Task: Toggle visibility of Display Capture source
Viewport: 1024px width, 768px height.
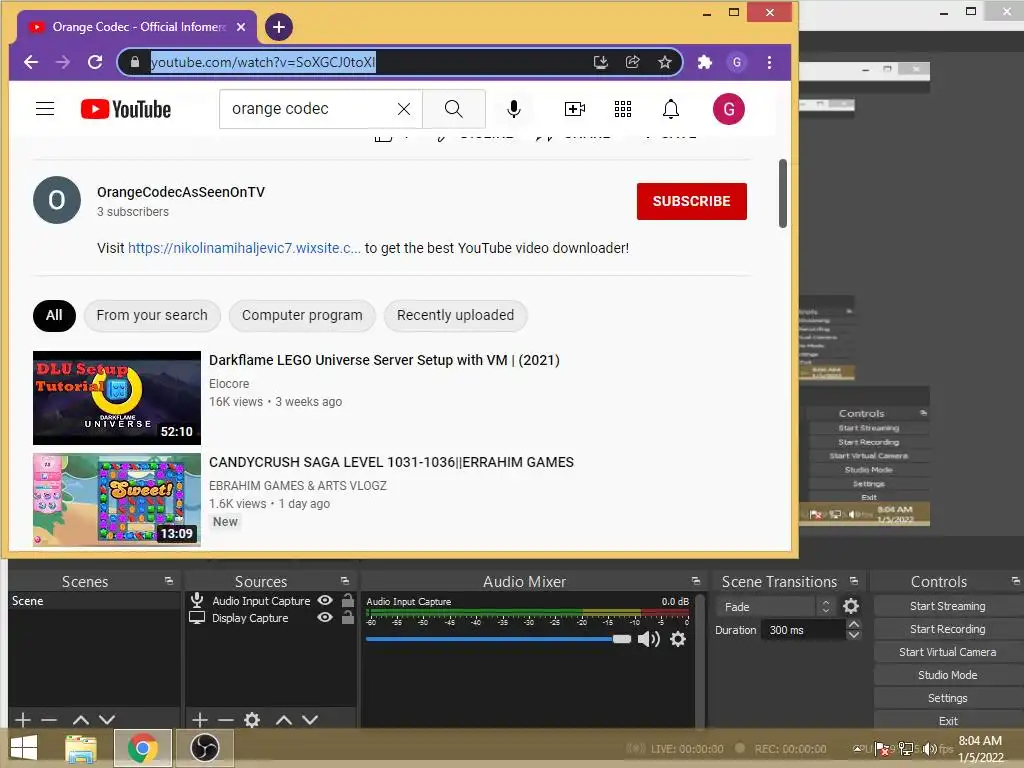Action: pos(325,617)
